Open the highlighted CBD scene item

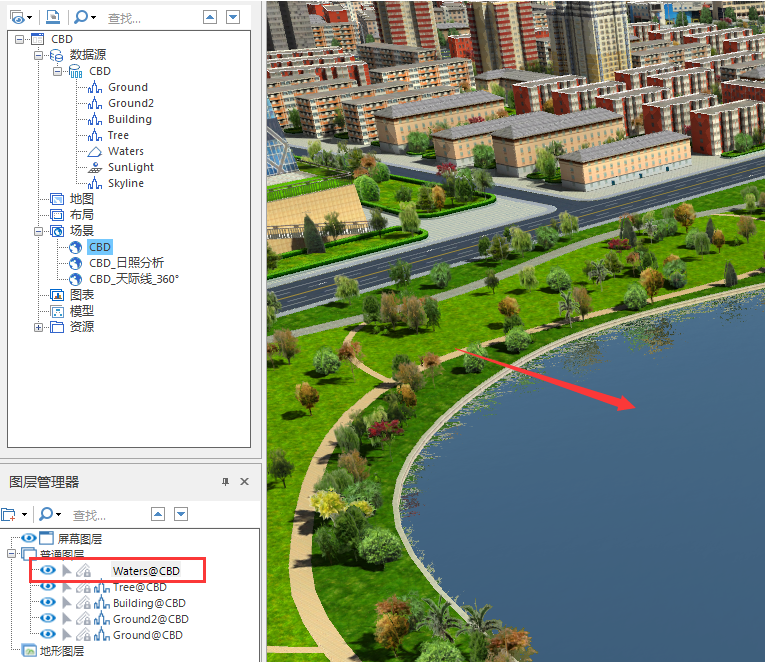100,247
